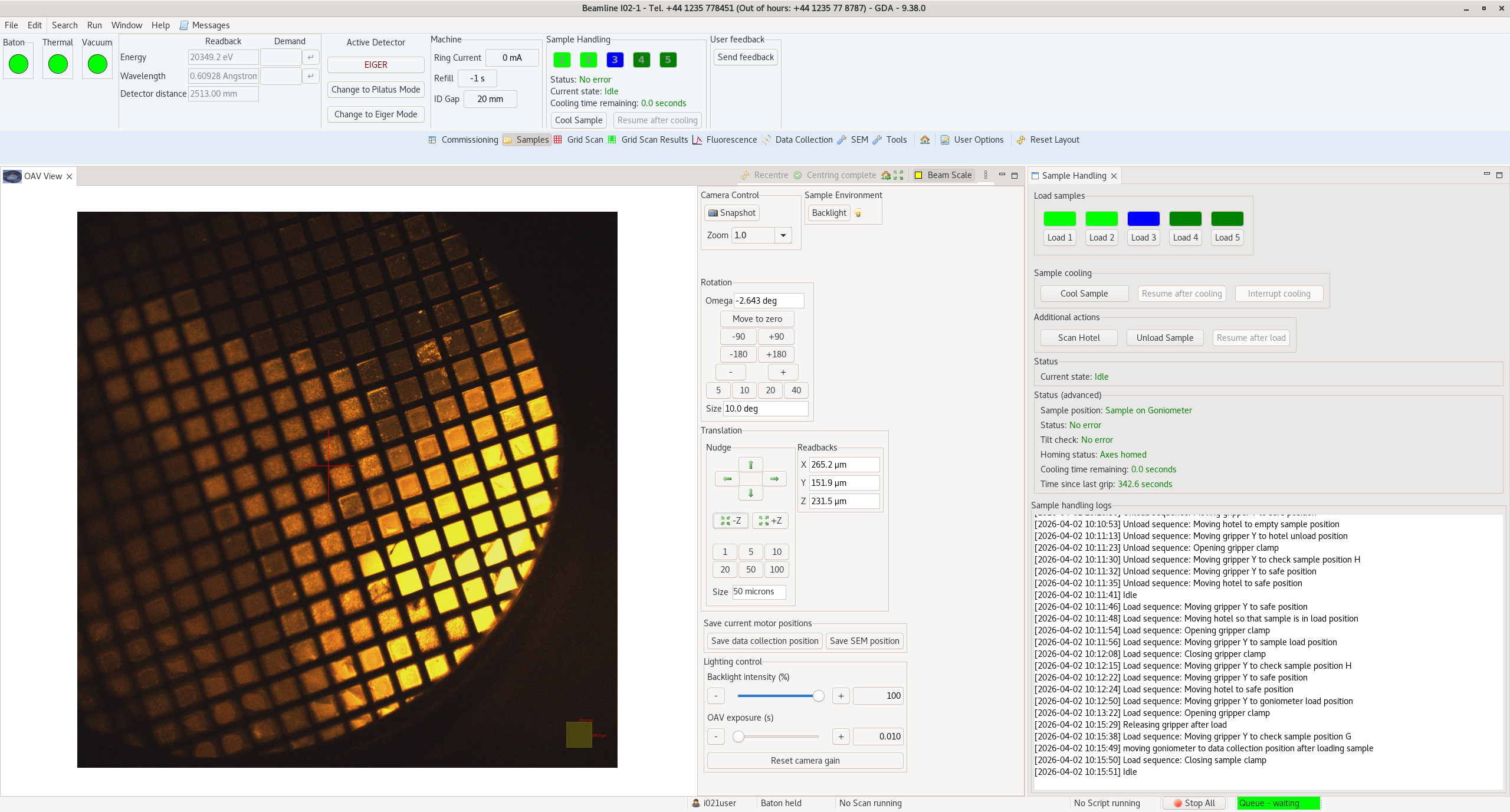Viewport: 1510px width, 812px height.
Task: Open the Zoom level dropdown
Action: 783,235
